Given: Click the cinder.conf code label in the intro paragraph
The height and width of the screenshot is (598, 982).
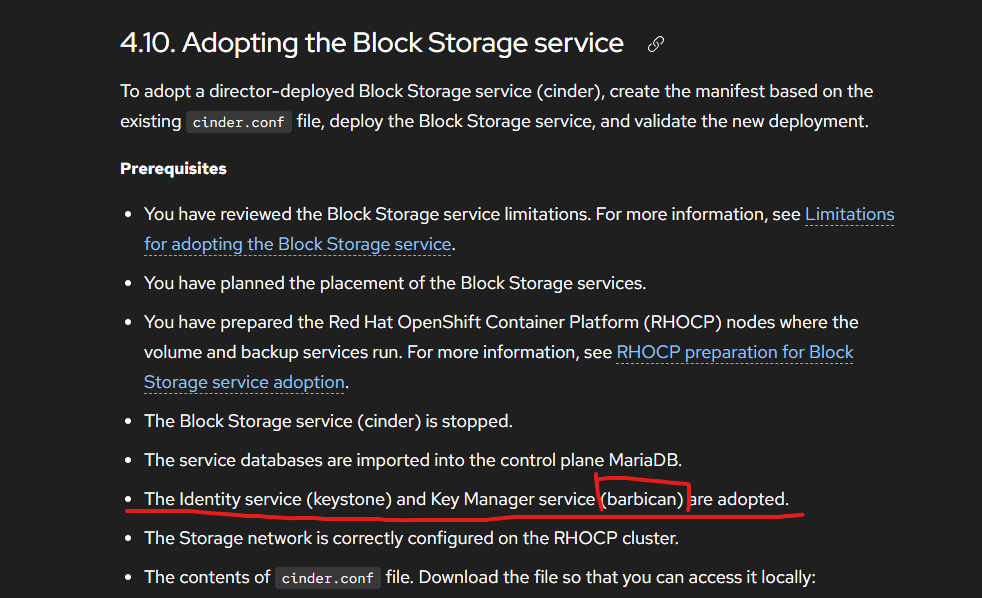Looking at the screenshot, I should [239, 123].
